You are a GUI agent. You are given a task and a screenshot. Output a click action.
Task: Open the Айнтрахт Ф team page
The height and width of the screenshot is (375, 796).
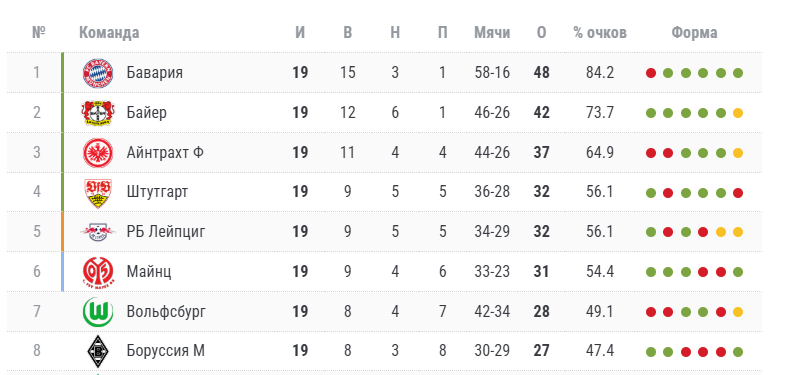[165, 152]
